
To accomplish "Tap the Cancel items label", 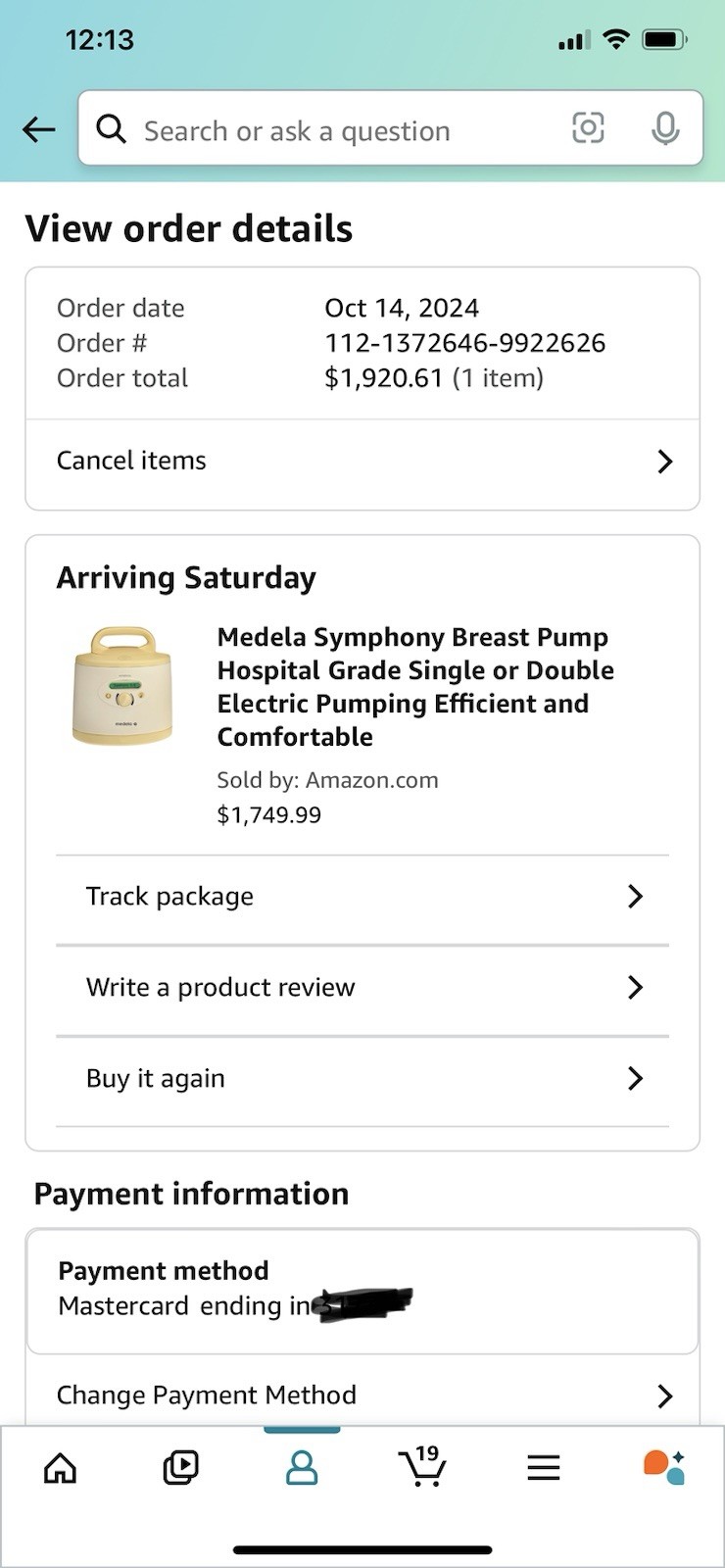I will point(131,461).
